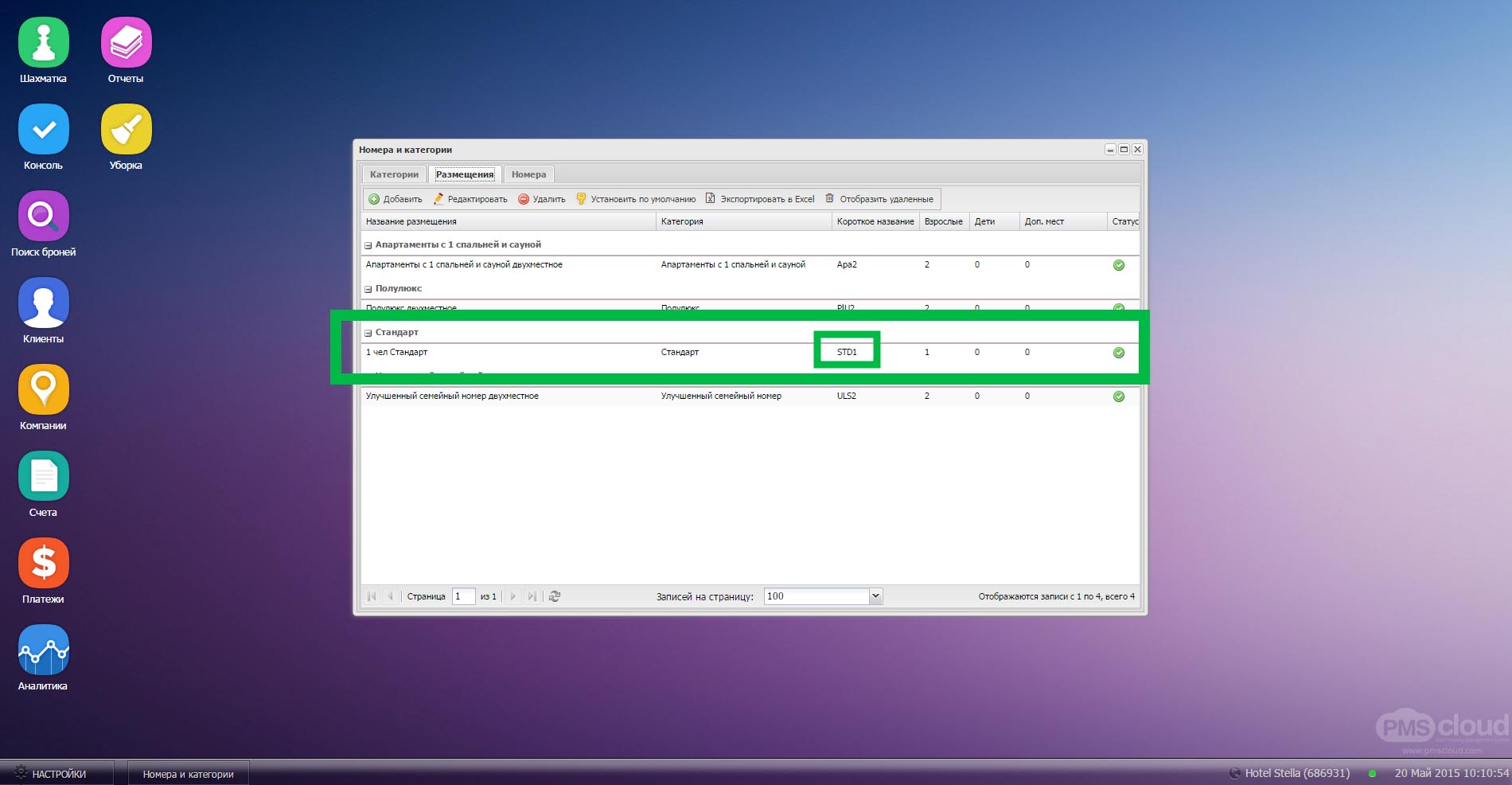Sort by Короткое название column header
Viewport: 1512px width, 785px height.
pyautogui.click(x=875, y=221)
